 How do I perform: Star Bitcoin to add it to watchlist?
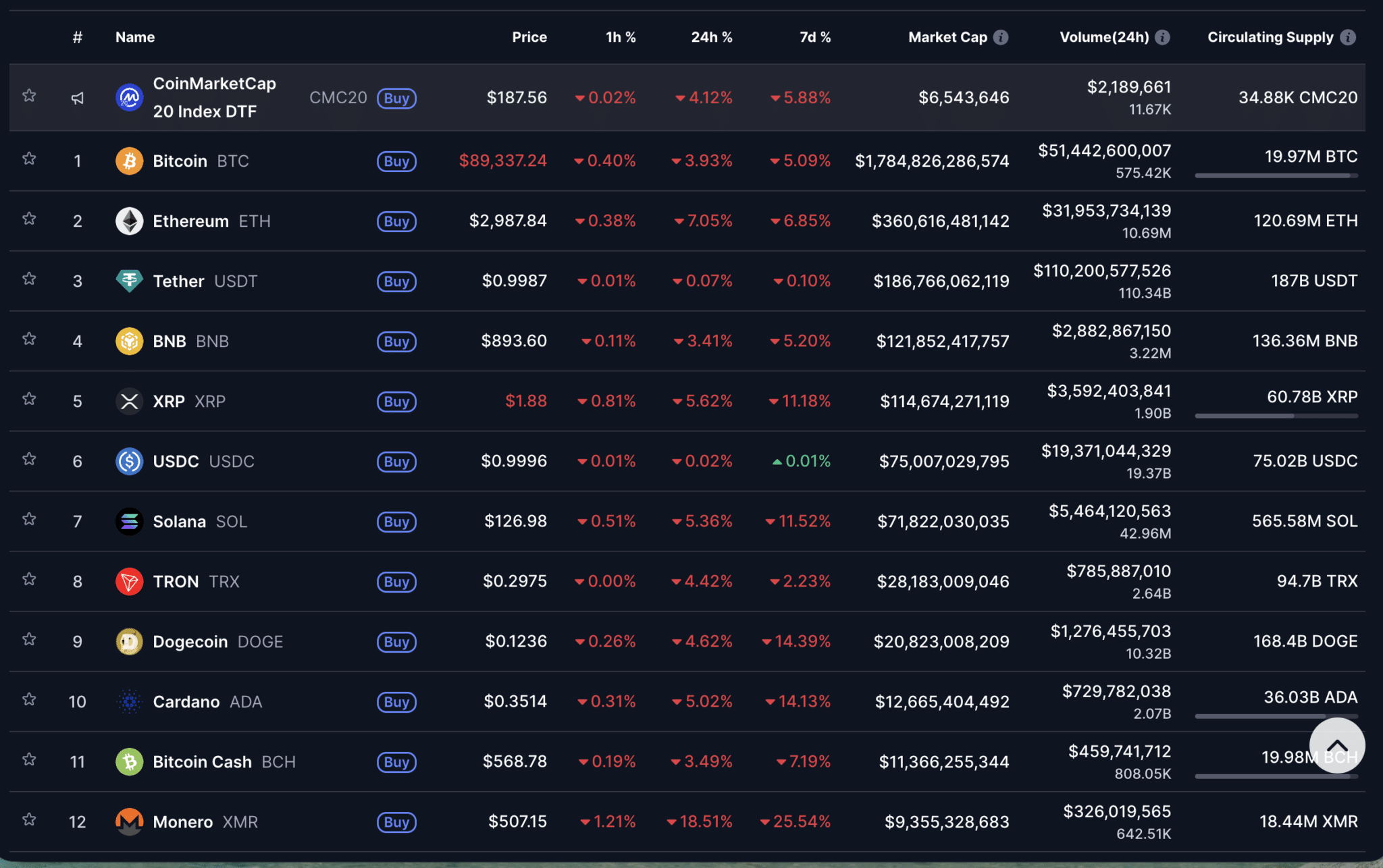point(29,159)
